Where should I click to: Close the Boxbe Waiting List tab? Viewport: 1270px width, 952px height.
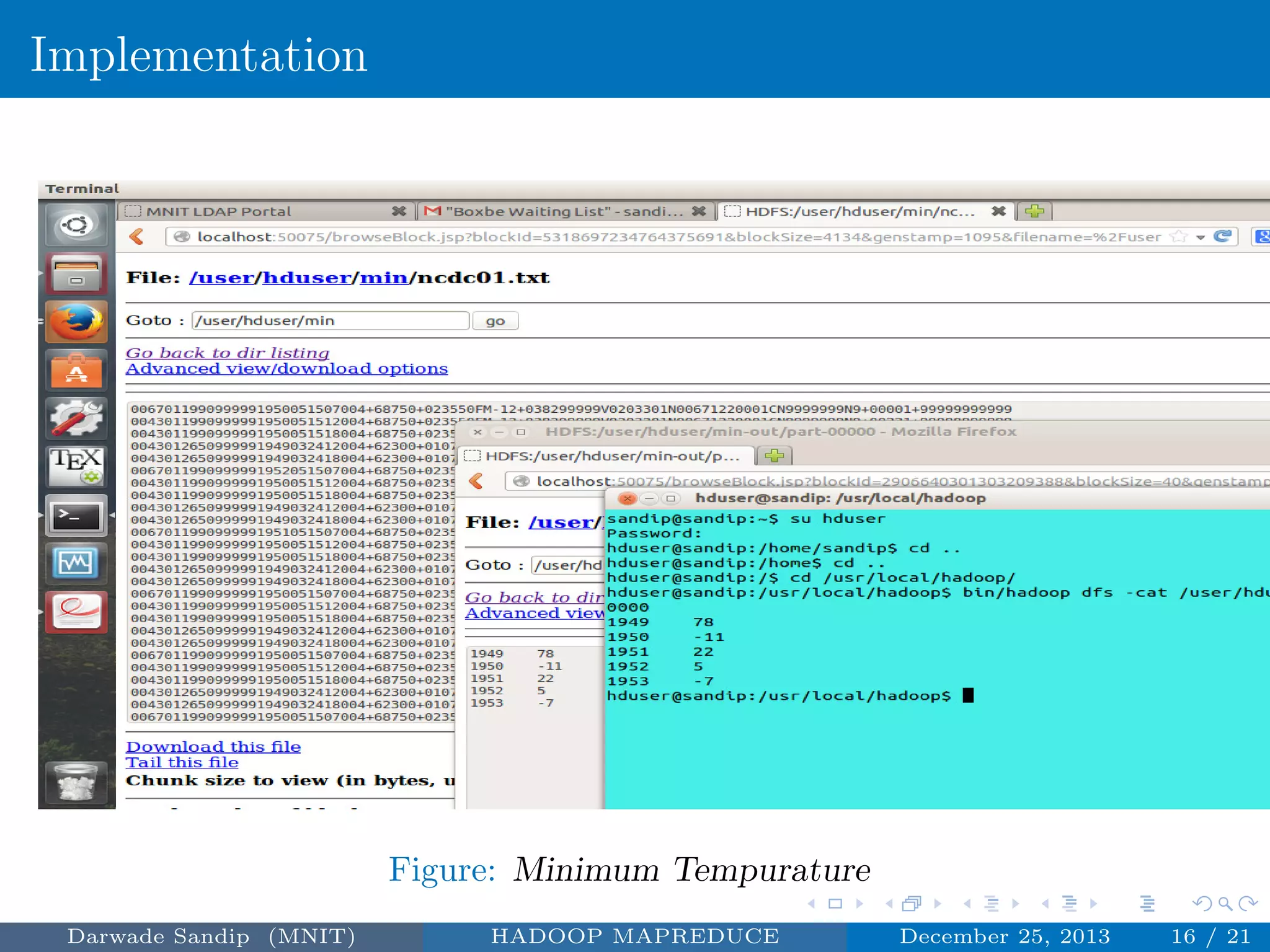point(699,211)
